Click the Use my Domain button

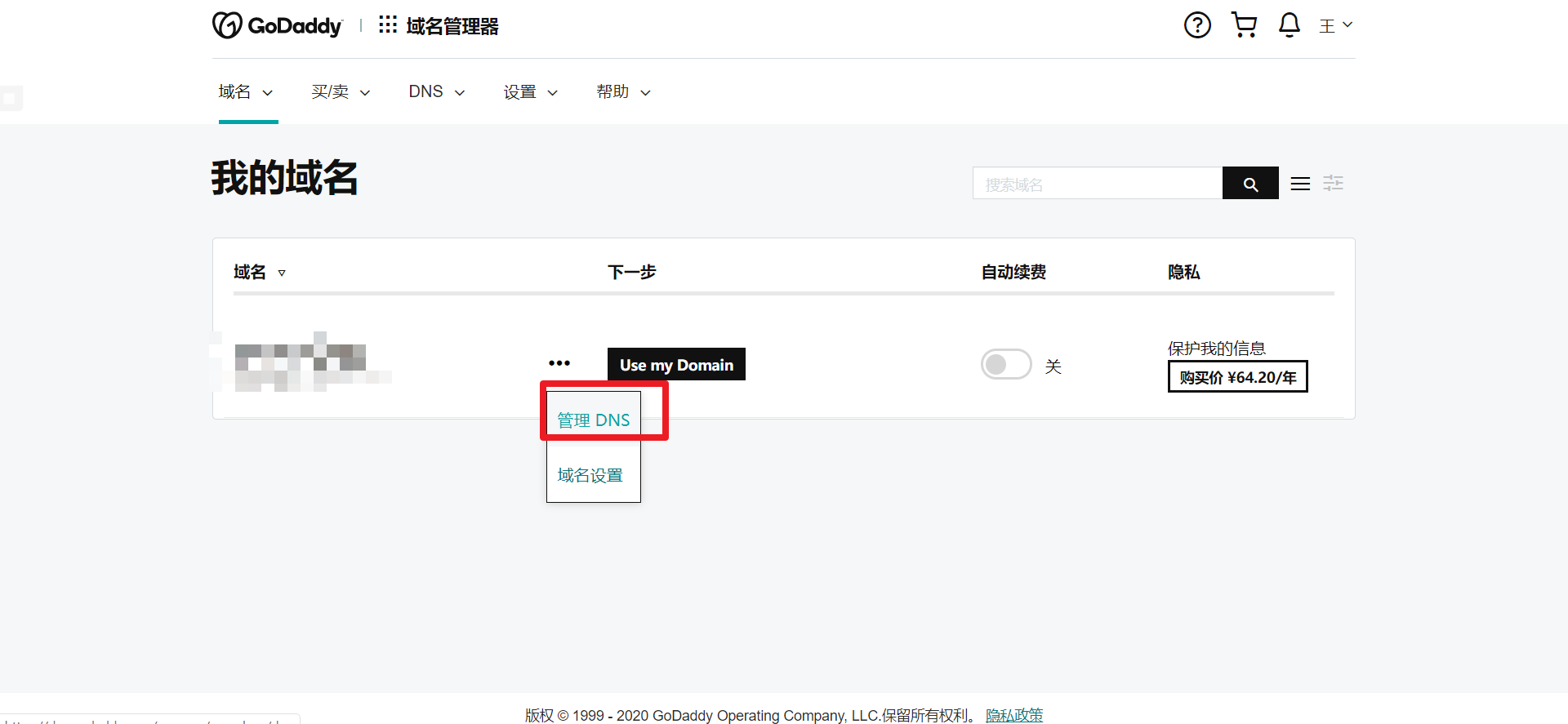click(x=676, y=364)
